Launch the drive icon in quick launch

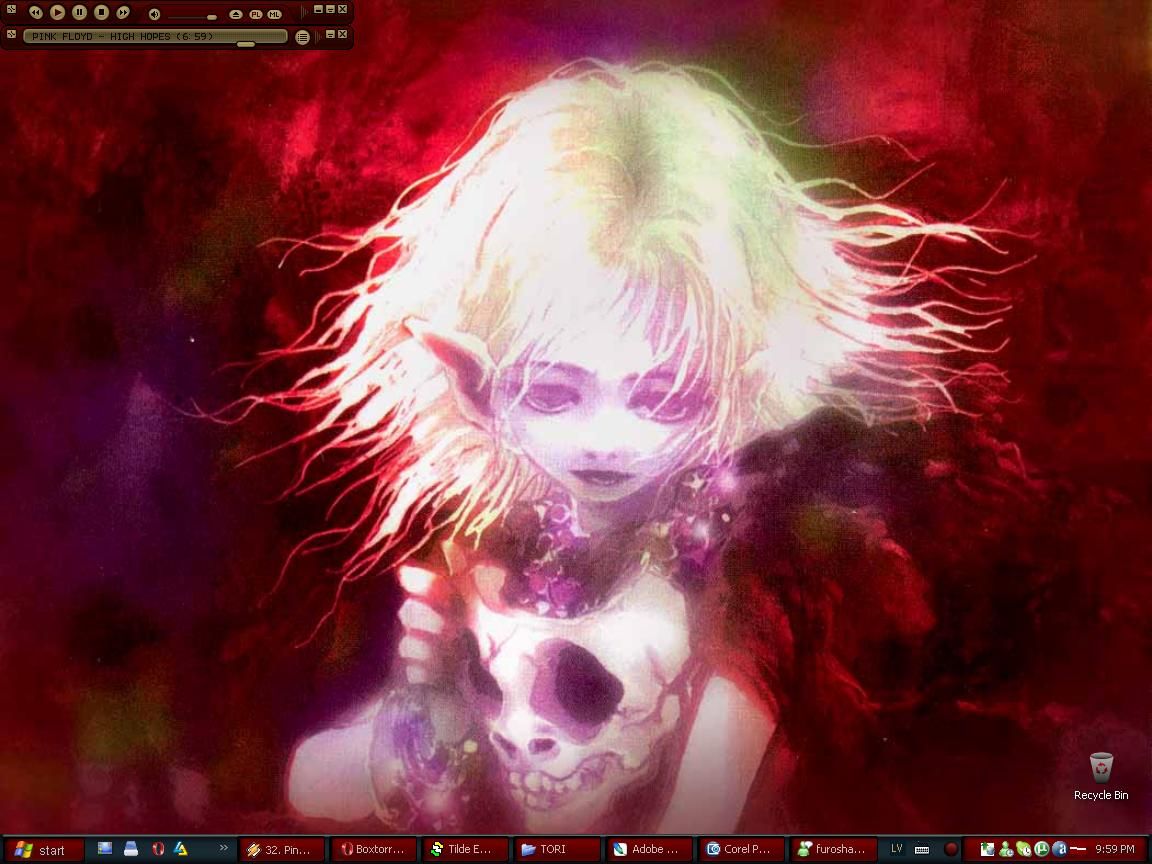point(131,849)
